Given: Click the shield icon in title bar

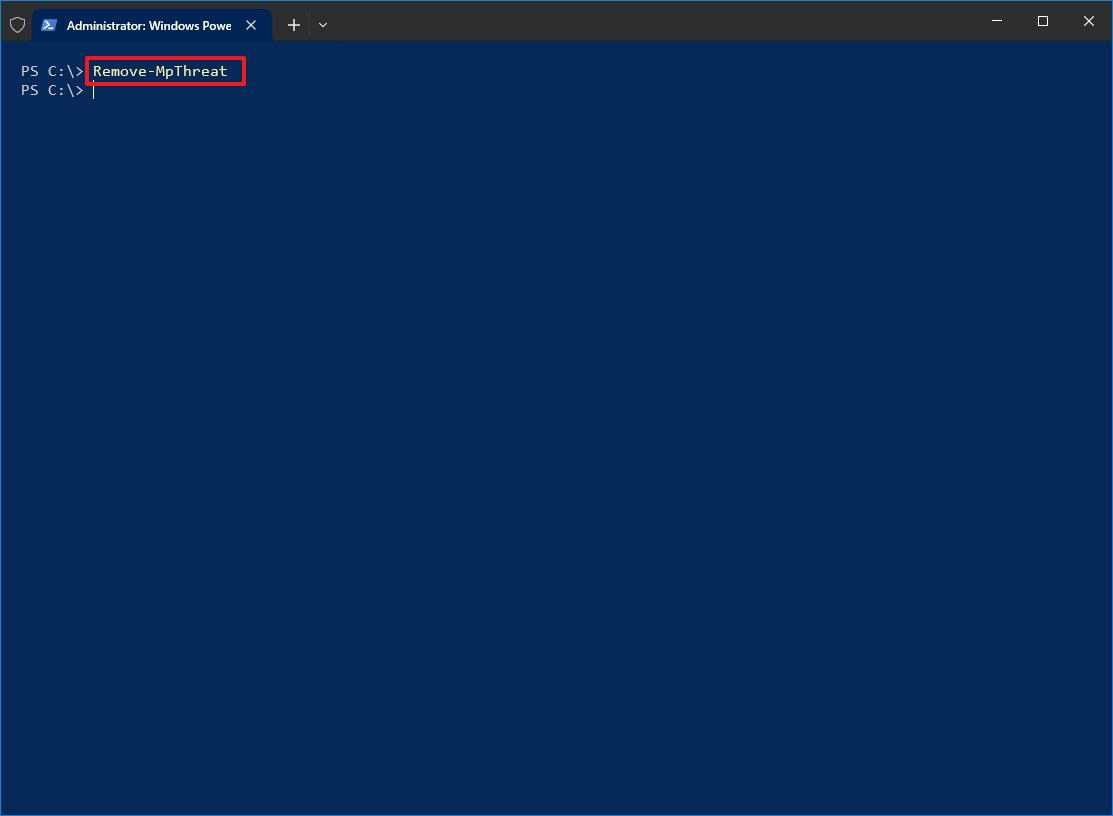Looking at the screenshot, I should (18, 26).
